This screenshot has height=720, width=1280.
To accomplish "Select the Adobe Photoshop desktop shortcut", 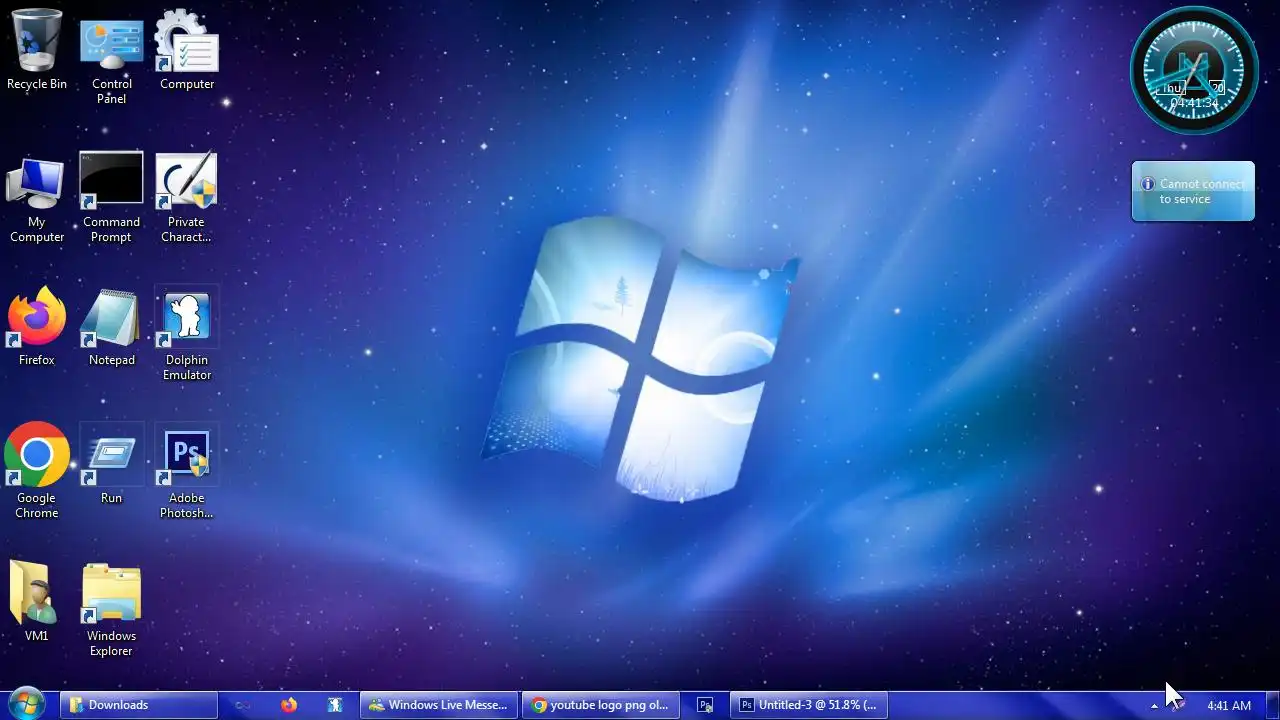I will [x=187, y=472].
